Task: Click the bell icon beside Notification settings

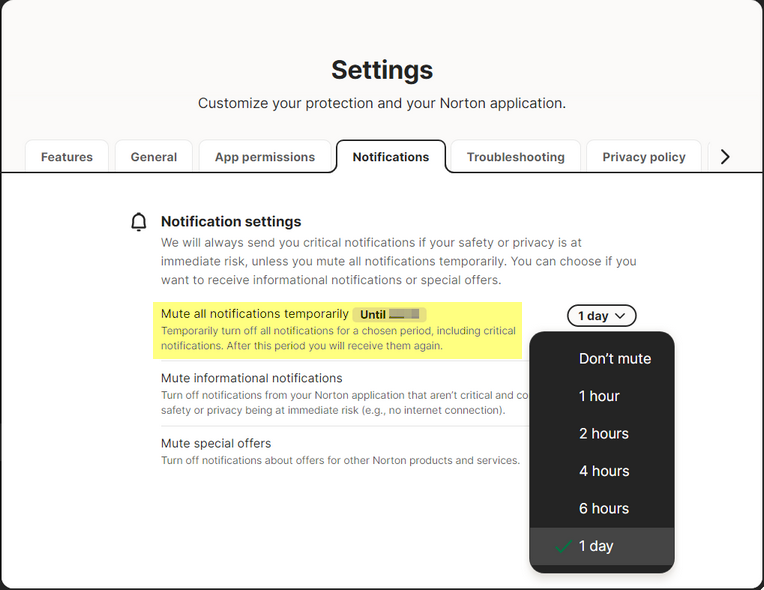Action: 139,222
